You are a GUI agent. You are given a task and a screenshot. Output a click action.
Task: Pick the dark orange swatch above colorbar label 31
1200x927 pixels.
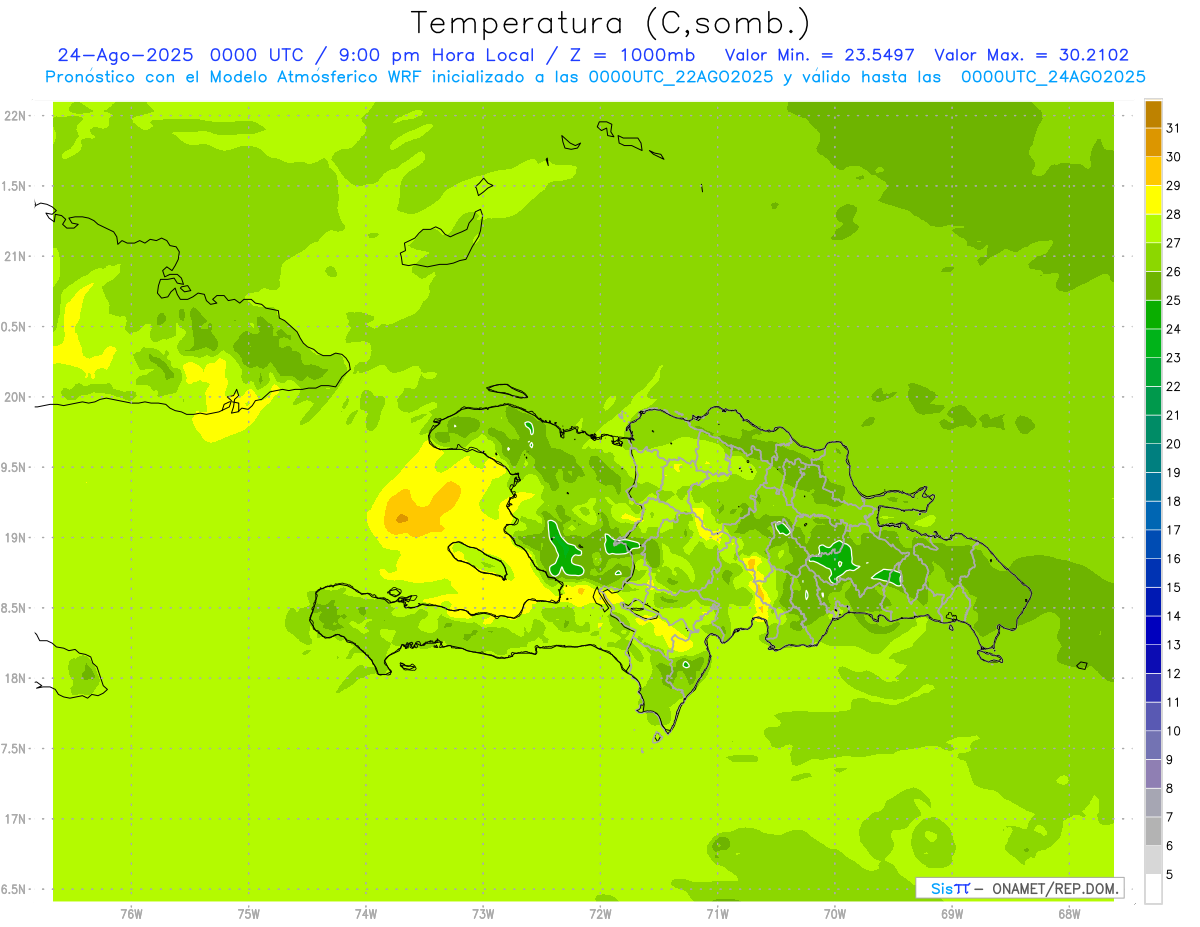[x=1153, y=115]
